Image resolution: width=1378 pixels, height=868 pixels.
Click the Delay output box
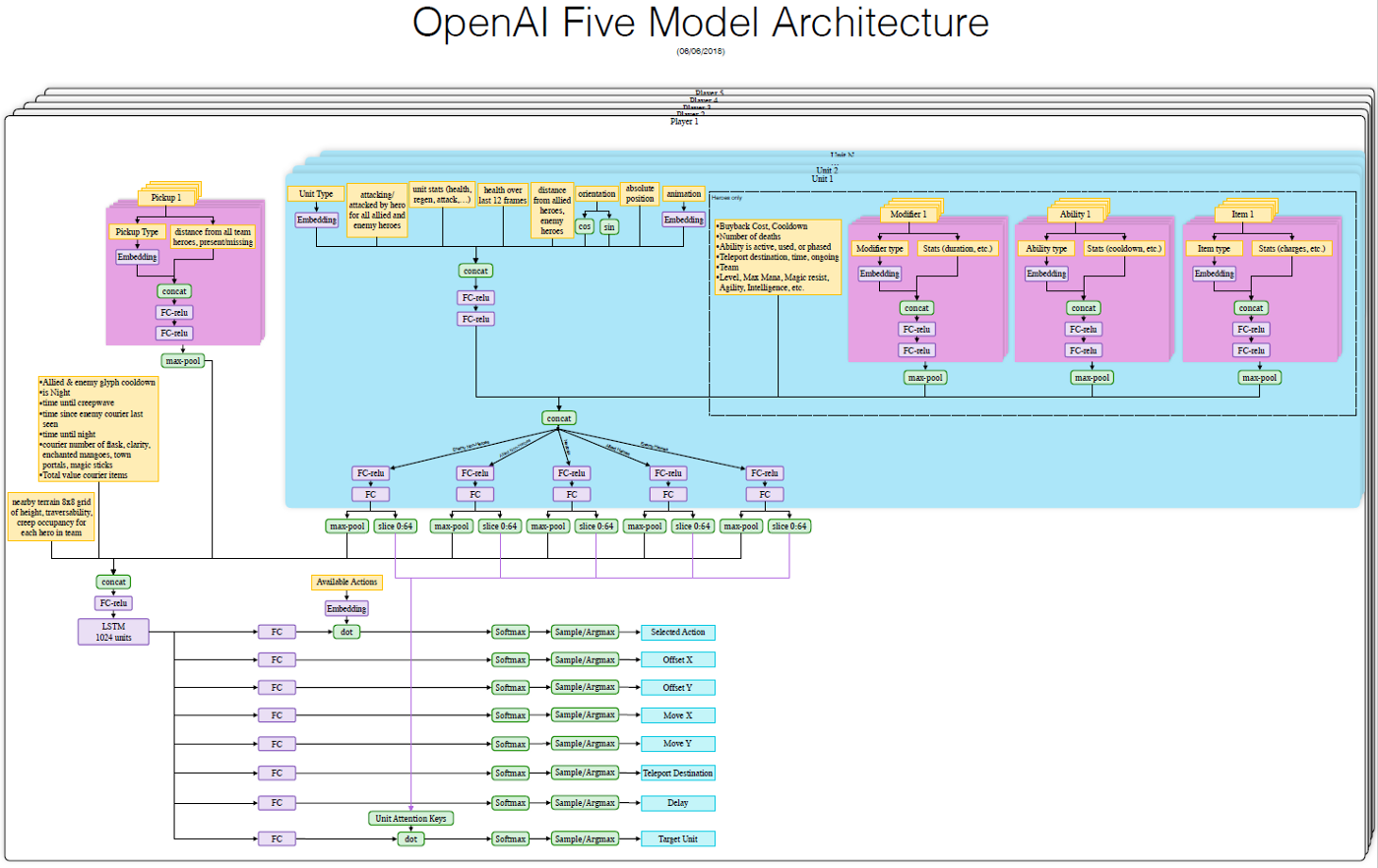pos(677,803)
